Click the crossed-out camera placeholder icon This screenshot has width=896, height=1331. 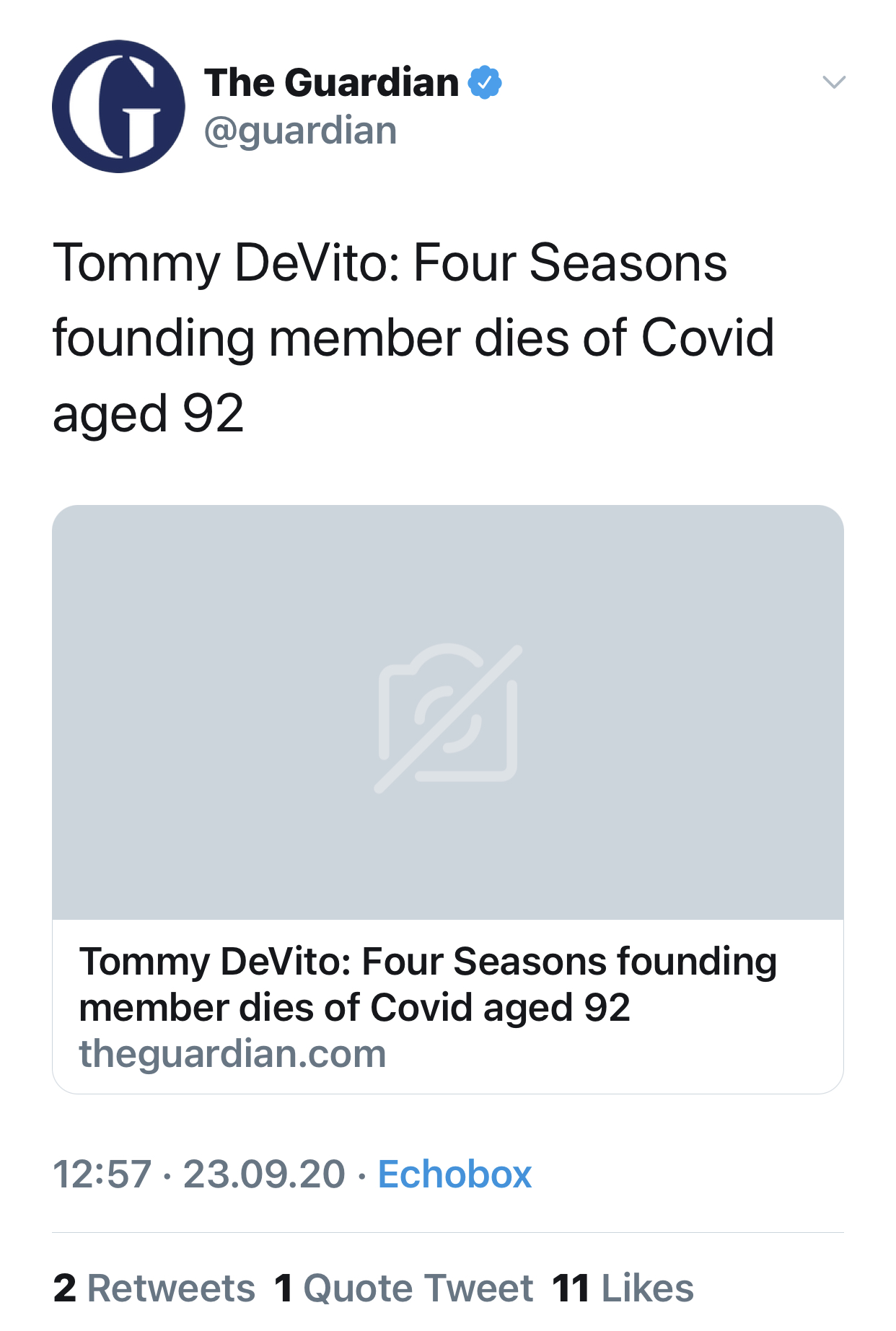tap(448, 719)
